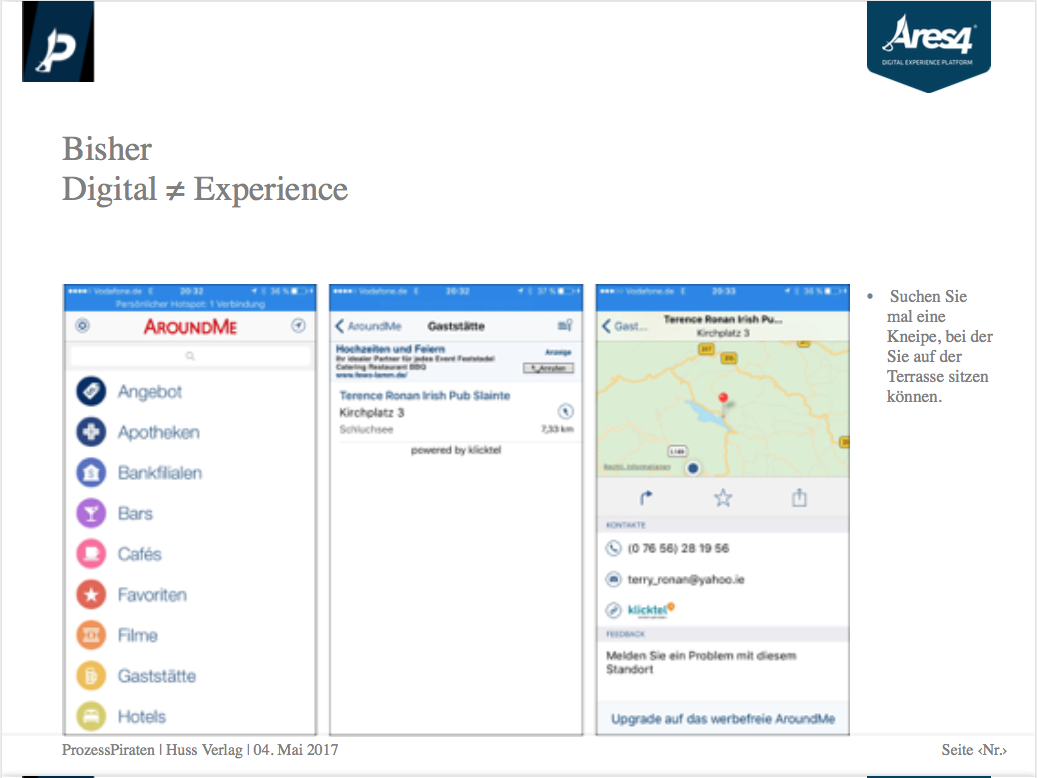Click the Seite ‹Nr.› page number text
1037x778 pixels.
click(974, 750)
